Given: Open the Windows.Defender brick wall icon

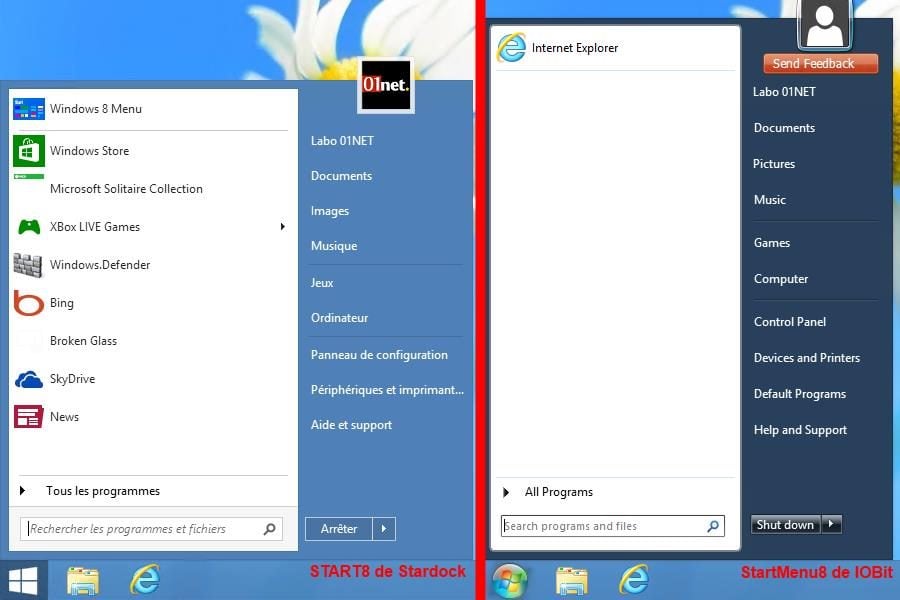Looking at the screenshot, I should (x=28, y=265).
